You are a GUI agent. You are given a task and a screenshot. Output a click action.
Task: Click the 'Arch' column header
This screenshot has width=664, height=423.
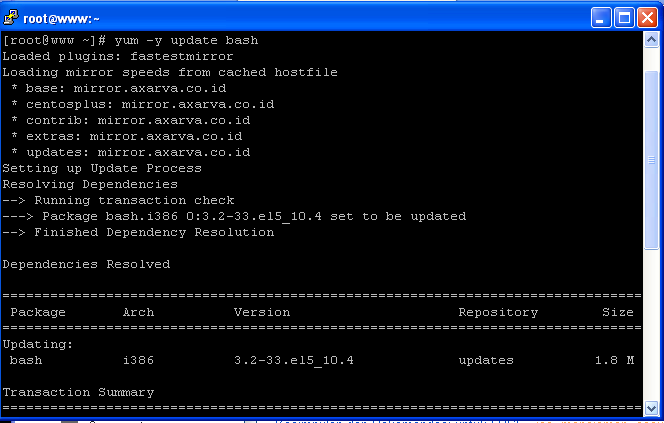click(x=138, y=312)
